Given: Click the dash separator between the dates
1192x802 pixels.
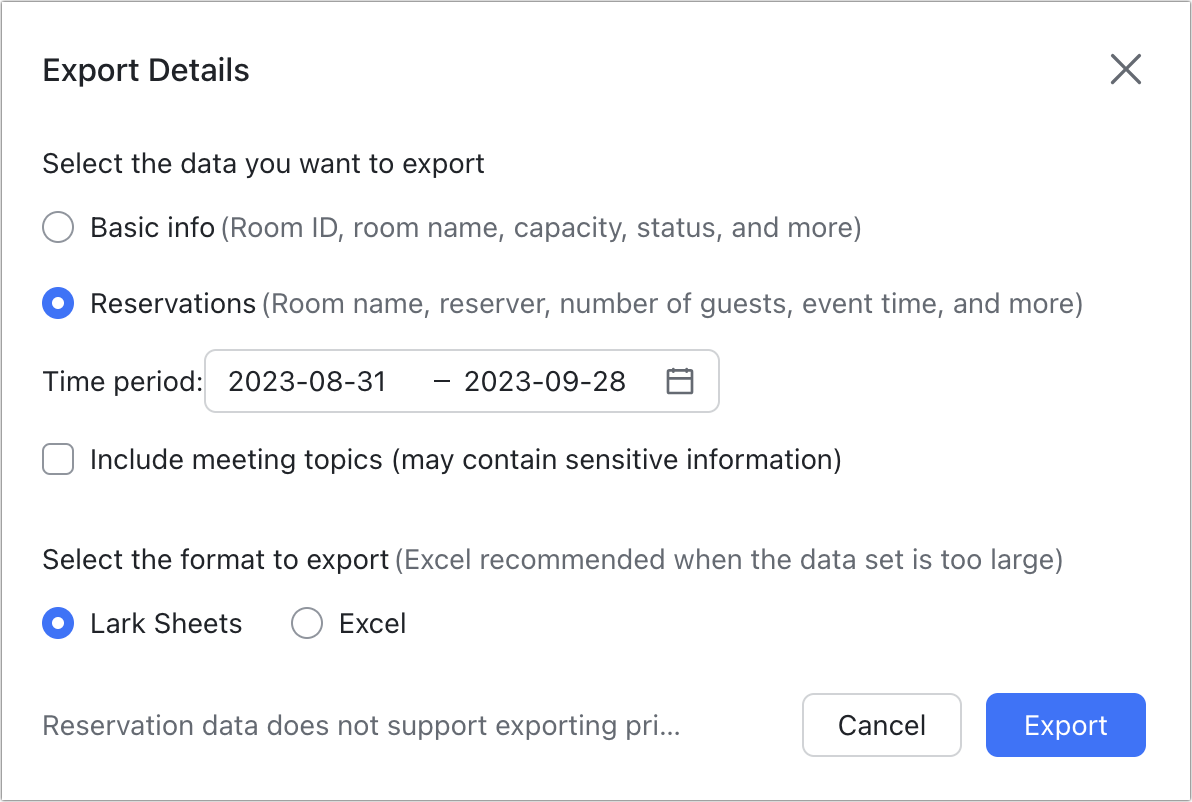Looking at the screenshot, I should [441, 381].
